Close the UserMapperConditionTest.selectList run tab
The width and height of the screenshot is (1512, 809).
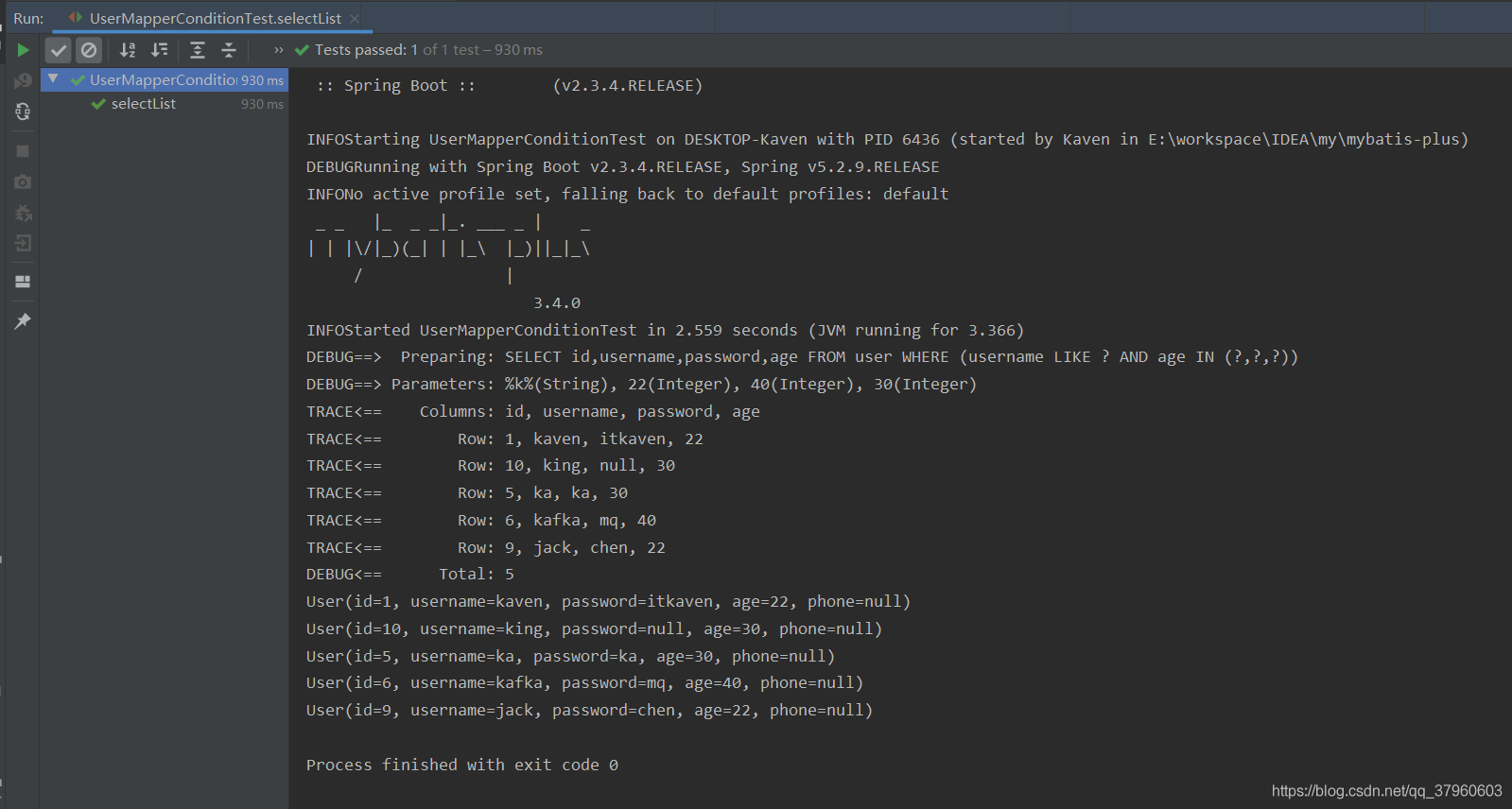click(x=355, y=18)
